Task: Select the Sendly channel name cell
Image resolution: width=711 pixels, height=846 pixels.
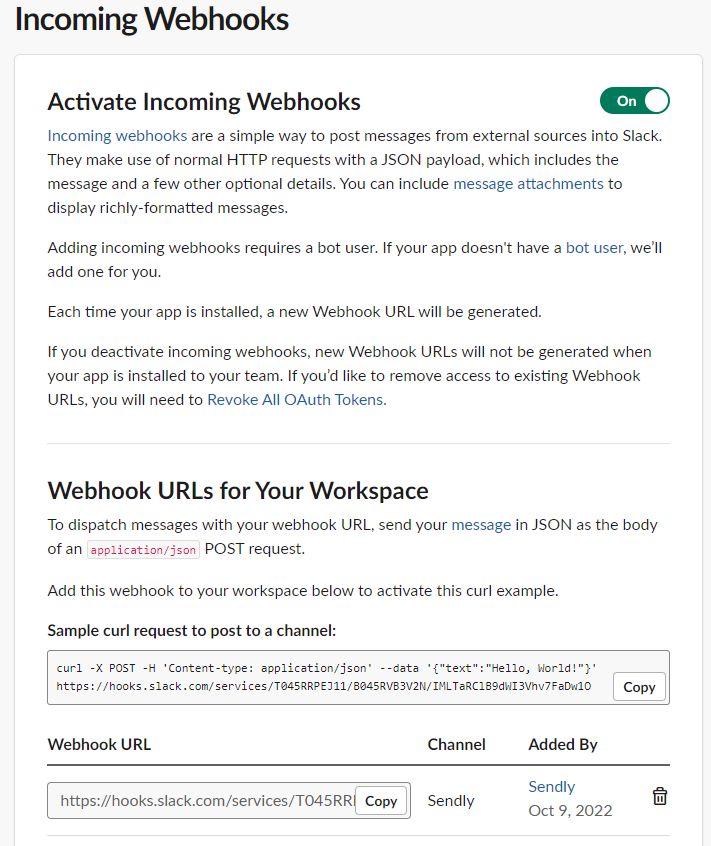Action: [x=451, y=800]
